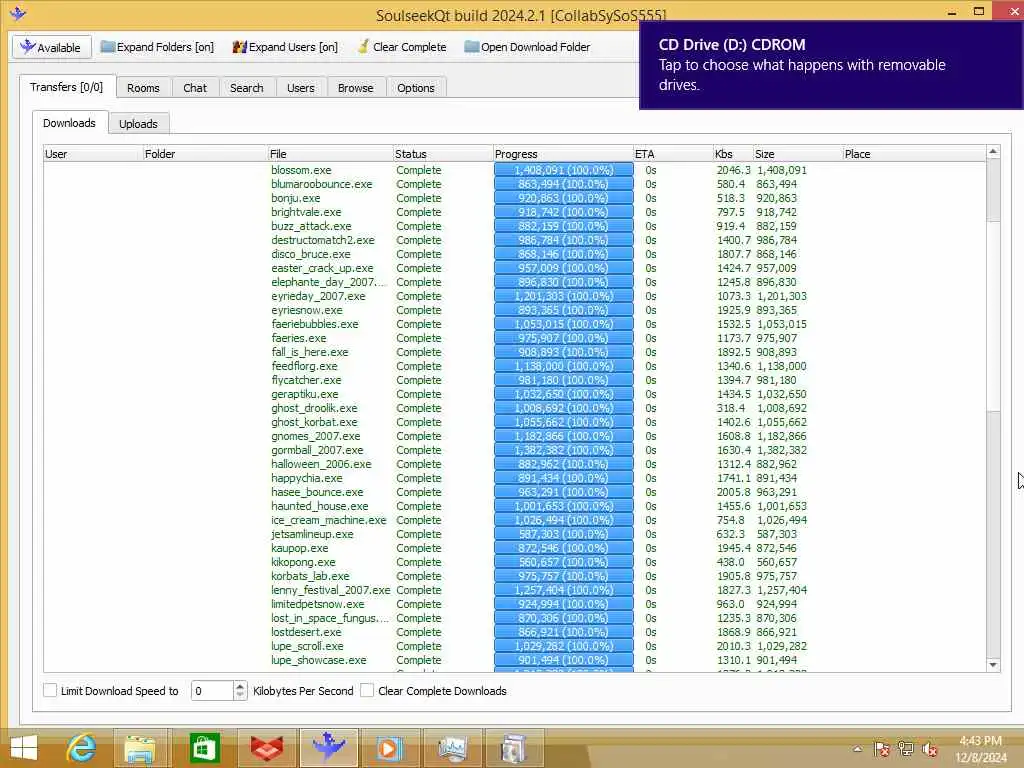Viewport: 1024px width, 768px height.
Task: Click Clear Complete in the toolbar
Action: tap(402, 47)
